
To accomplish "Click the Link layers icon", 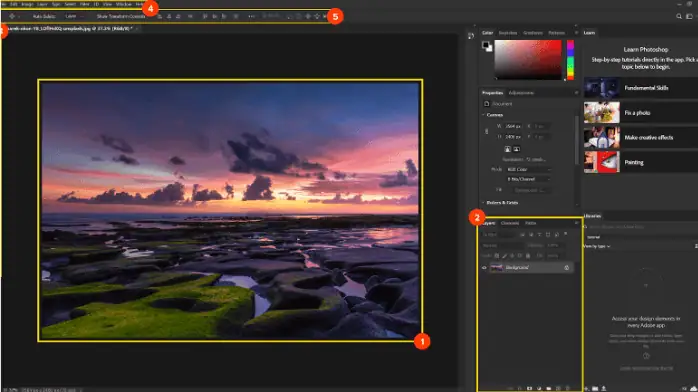I will (510, 388).
